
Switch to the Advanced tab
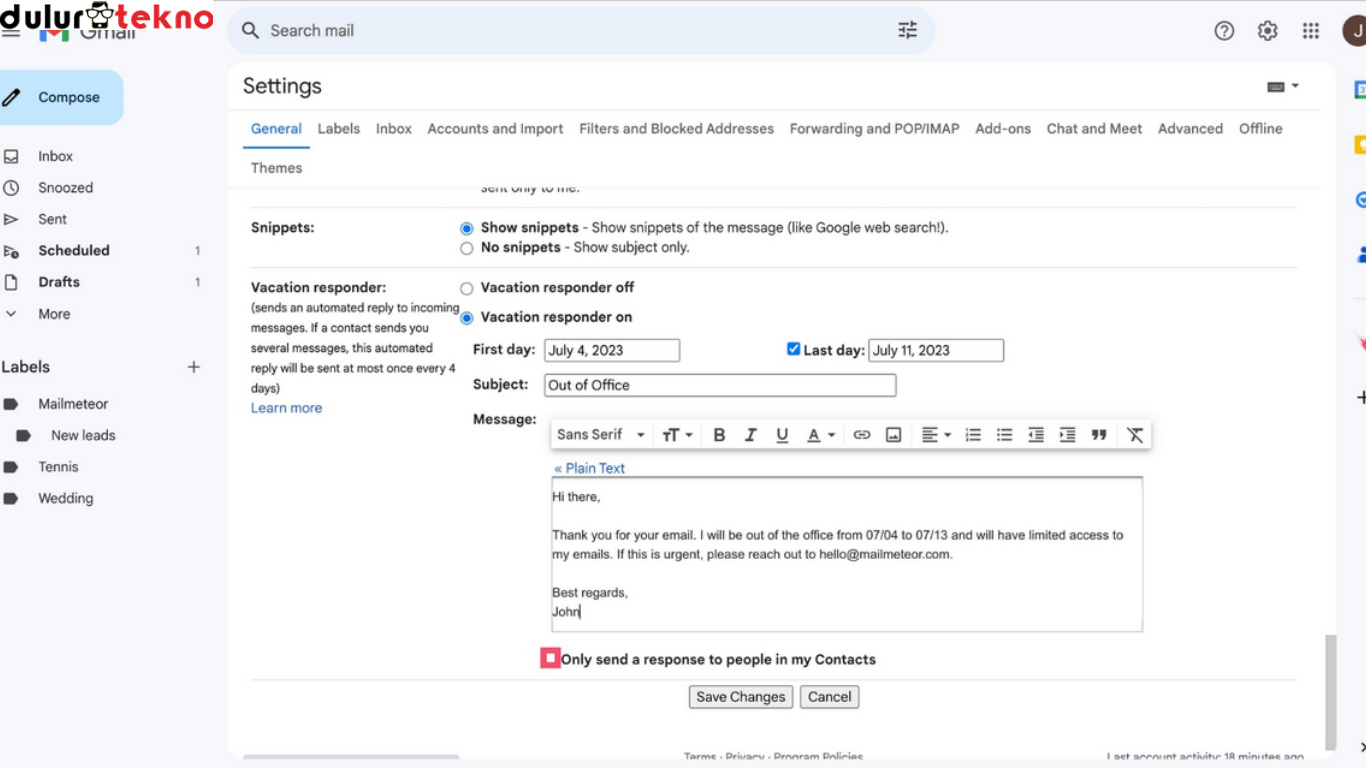tap(1190, 129)
